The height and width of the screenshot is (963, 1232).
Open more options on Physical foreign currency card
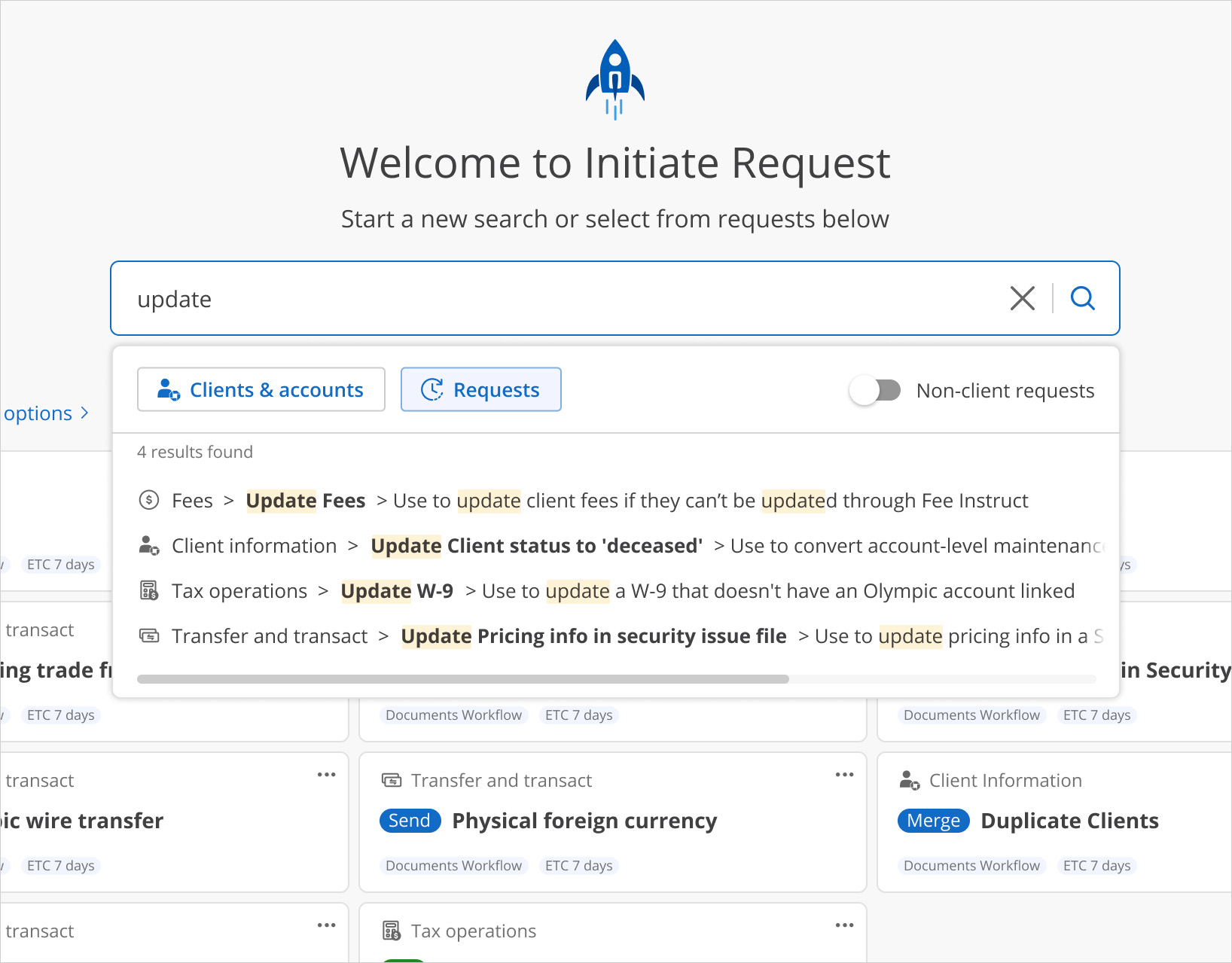844,775
